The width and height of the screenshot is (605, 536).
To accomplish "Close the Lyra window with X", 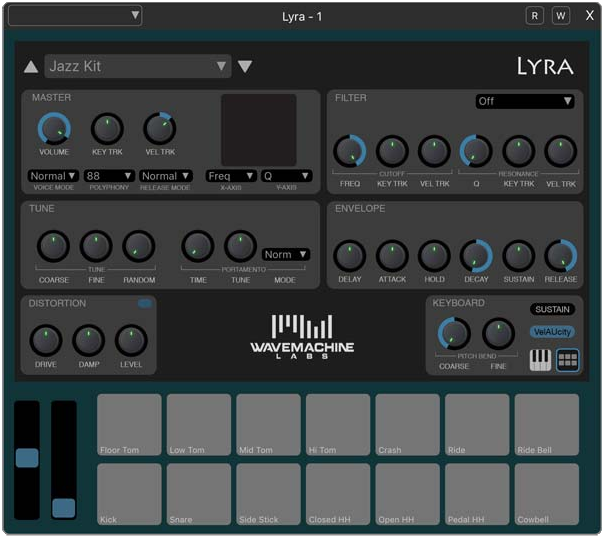I will coord(590,16).
